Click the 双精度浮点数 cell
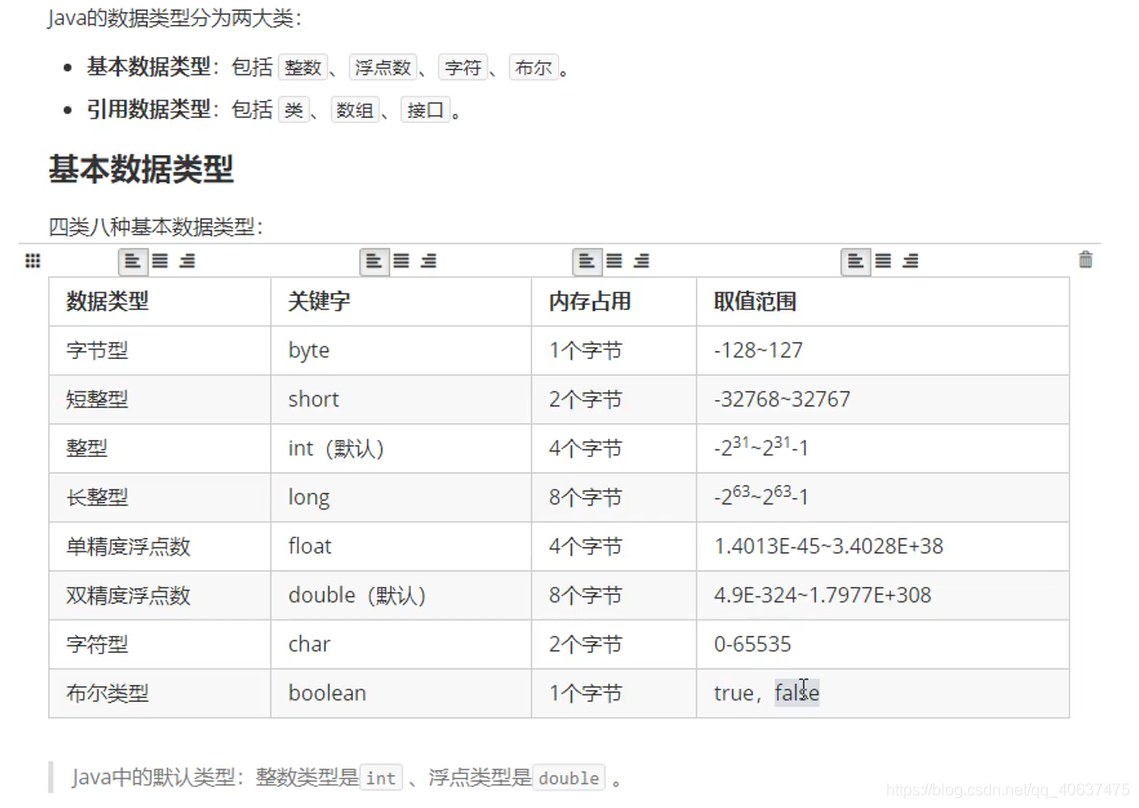The image size is (1139, 808). click(160, 596)
